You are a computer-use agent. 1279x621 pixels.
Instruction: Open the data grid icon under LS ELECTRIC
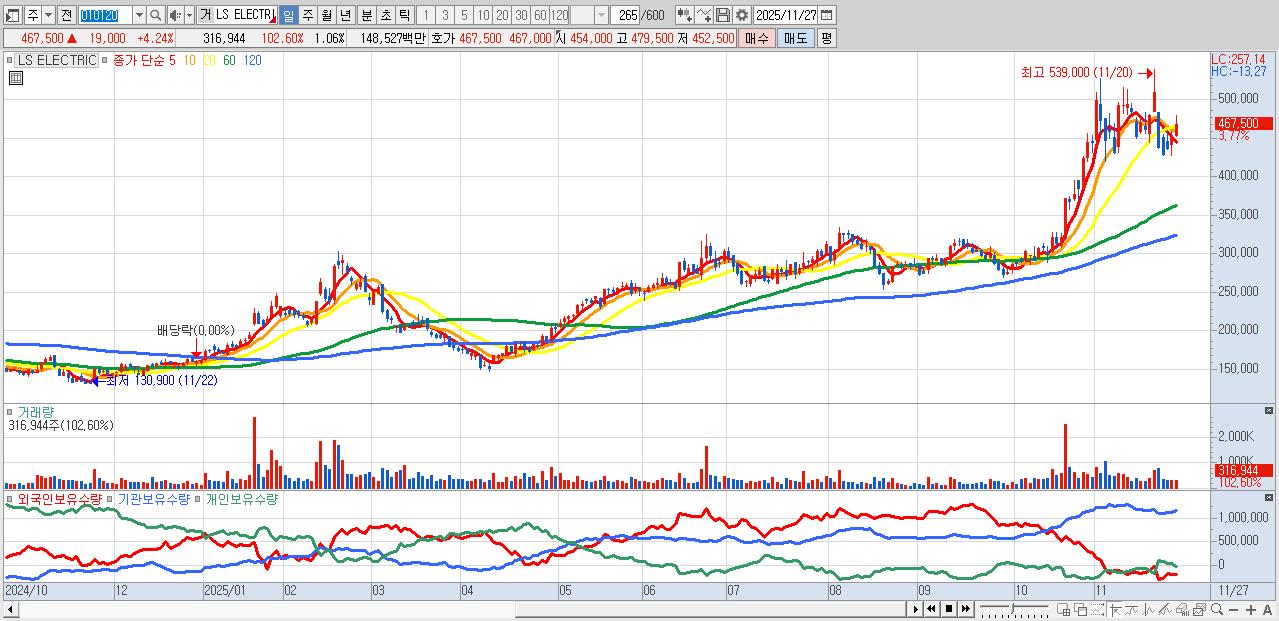[16, 78]
